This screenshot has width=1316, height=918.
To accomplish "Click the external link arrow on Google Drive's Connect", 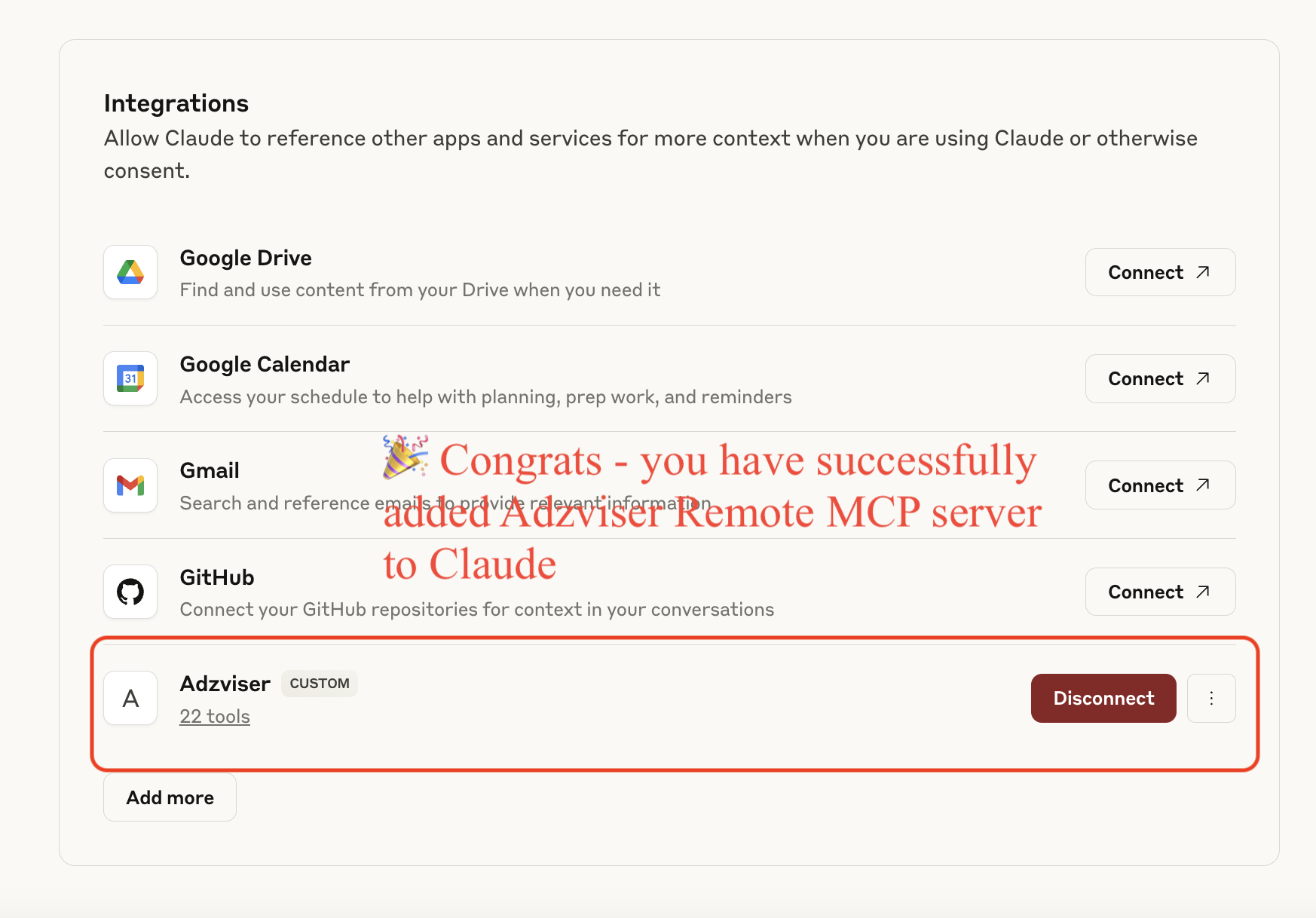I will coord(1204,271).
